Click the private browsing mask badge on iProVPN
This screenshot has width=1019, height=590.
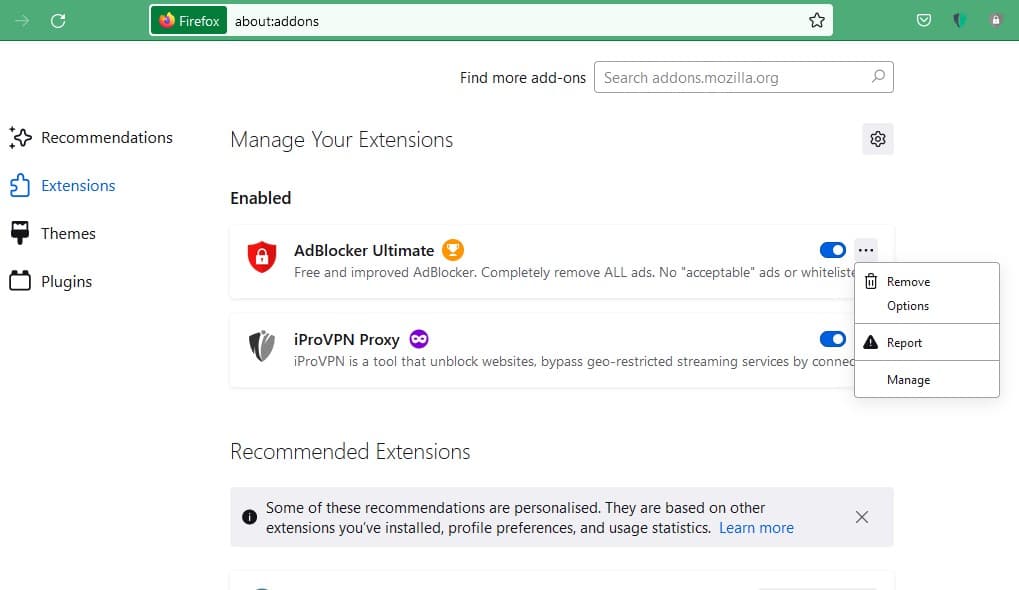pos(419,339)
